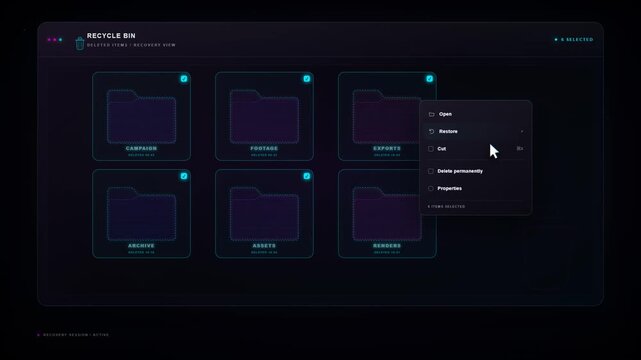
Task: Select the FOOTAGE folder icon
Action: pos(264,116)
